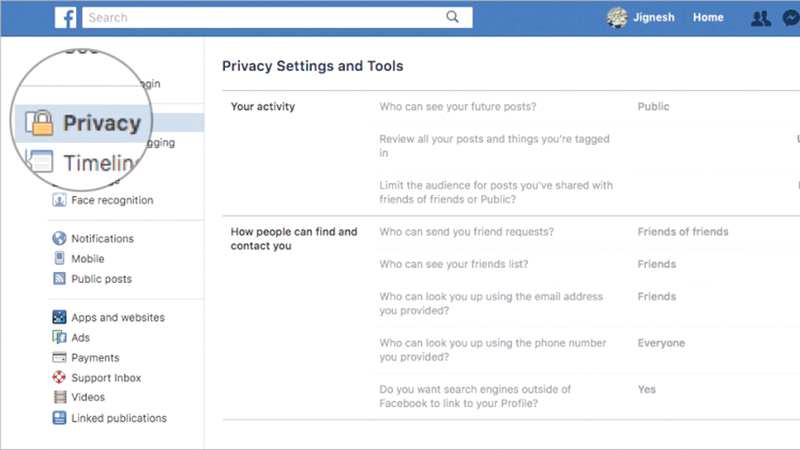Screen dimensions: 800x450
Task: Open the Messenger icon in the top bar
Action: pos(791,18)
